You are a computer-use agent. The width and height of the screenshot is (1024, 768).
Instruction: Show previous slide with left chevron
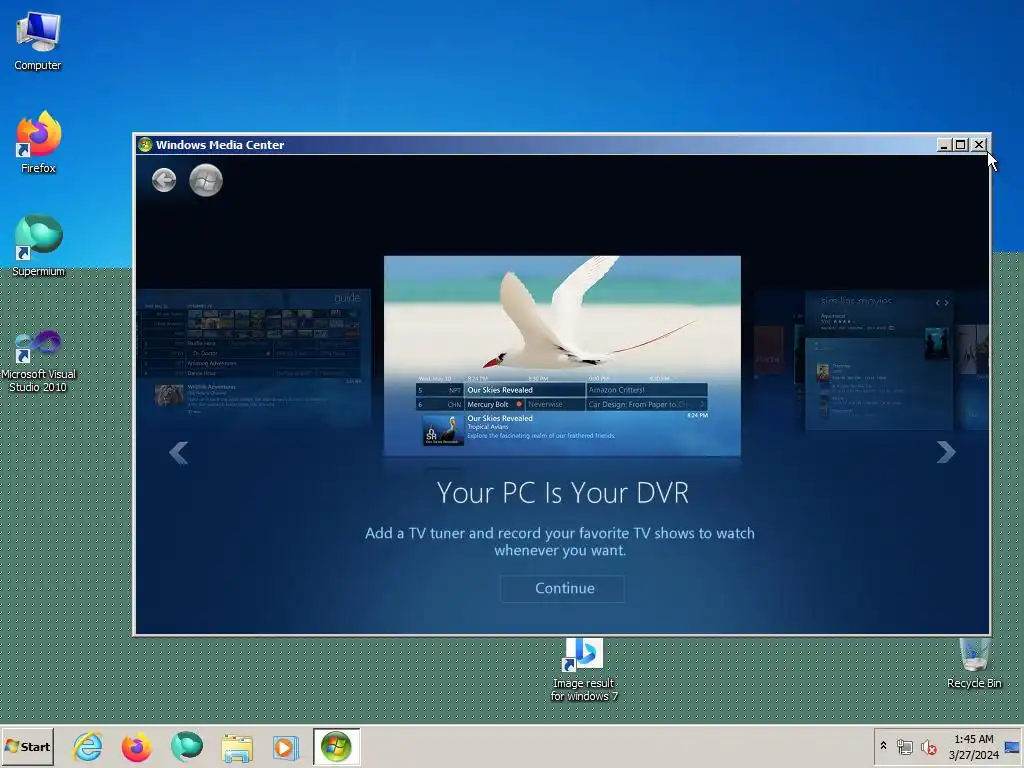click(x=178, y=452)
